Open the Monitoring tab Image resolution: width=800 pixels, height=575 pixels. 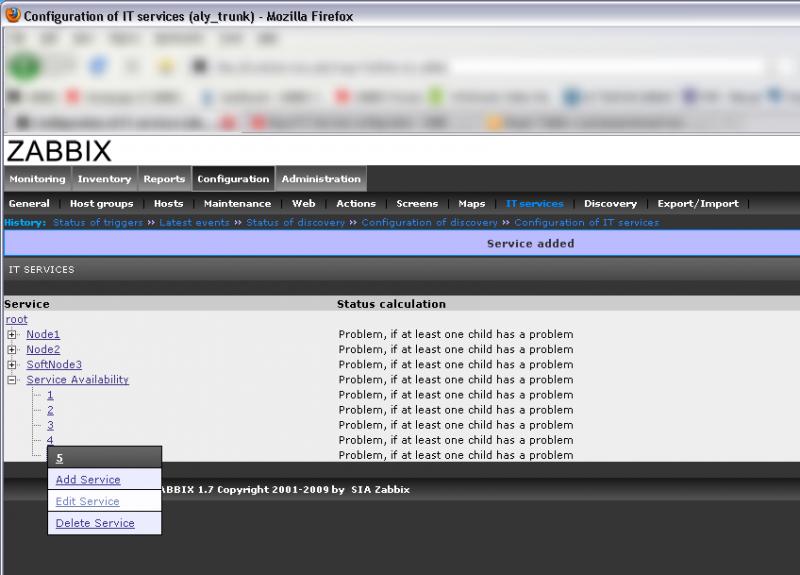37,179
